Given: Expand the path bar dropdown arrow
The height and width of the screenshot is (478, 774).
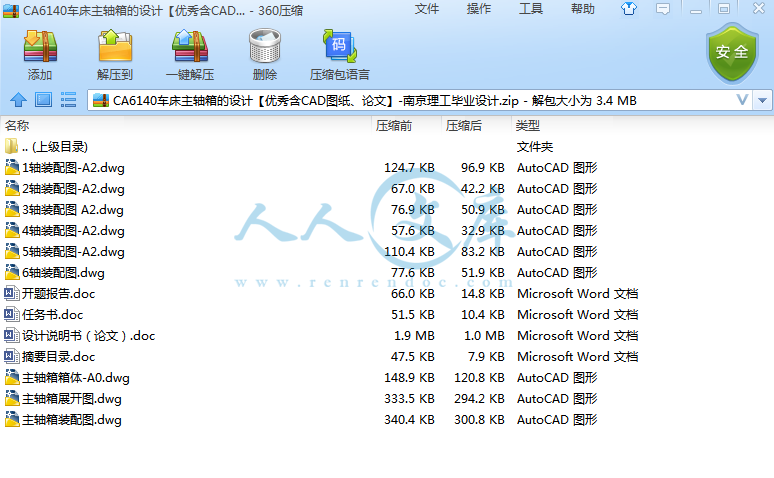Looking at the screenshot, I should pyautogui.click(x=762, y=100).
